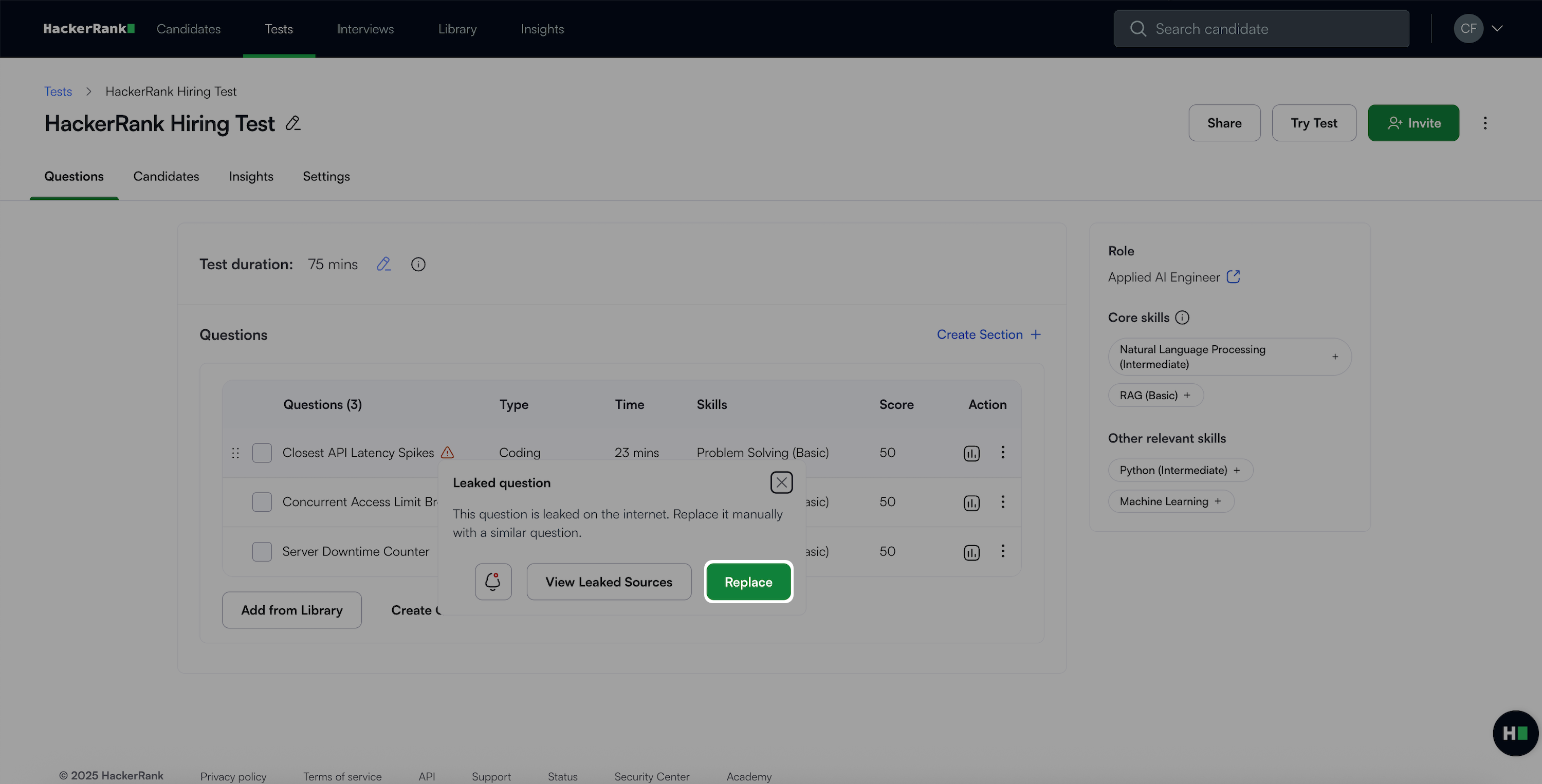Tick the Server Downtime Counter checkbox
Image resolution: width=1542 pixels, height=784 pixels.
(262, 552)
